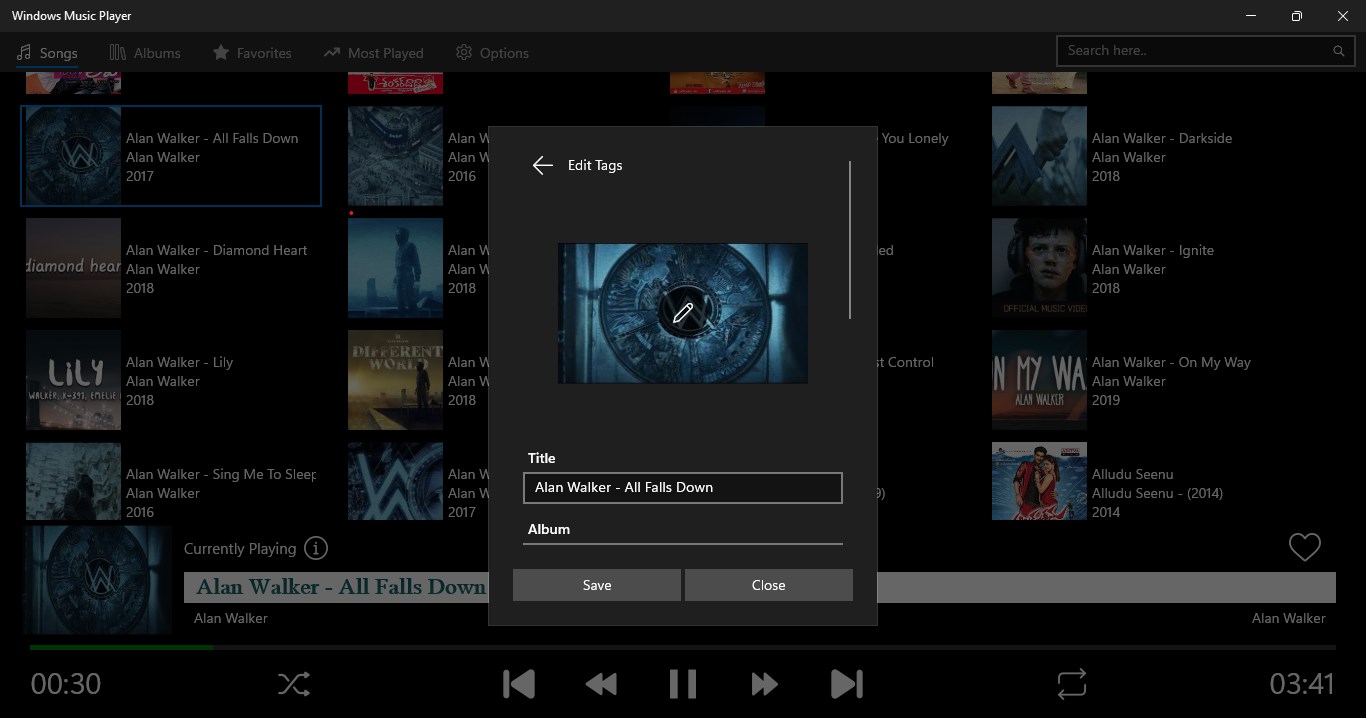This screenshot has width=1366, height=718.
Task: Rewind the current song
Action: tap(601, 684)
